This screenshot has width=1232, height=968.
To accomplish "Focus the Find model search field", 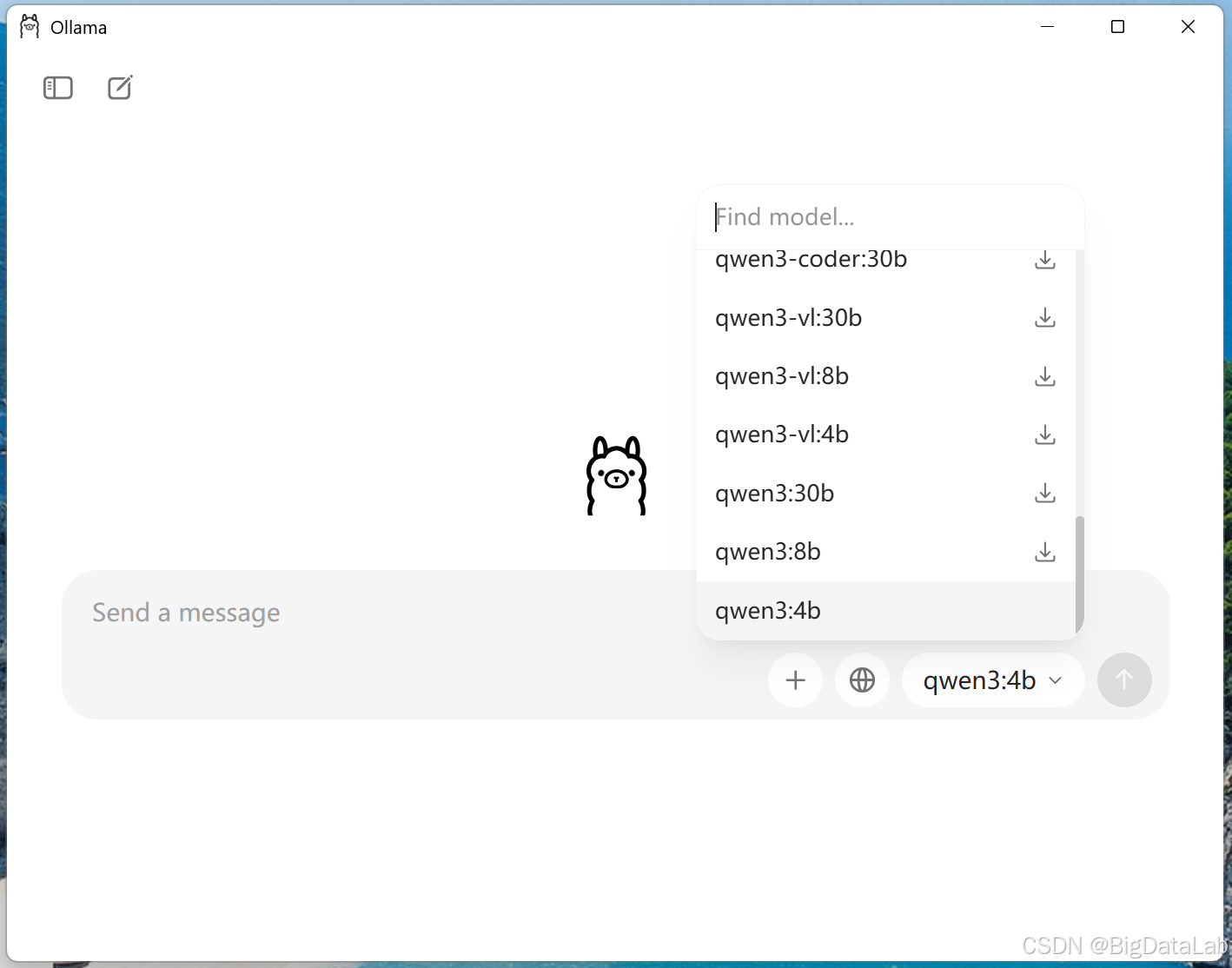I will [x=891, y=217].
